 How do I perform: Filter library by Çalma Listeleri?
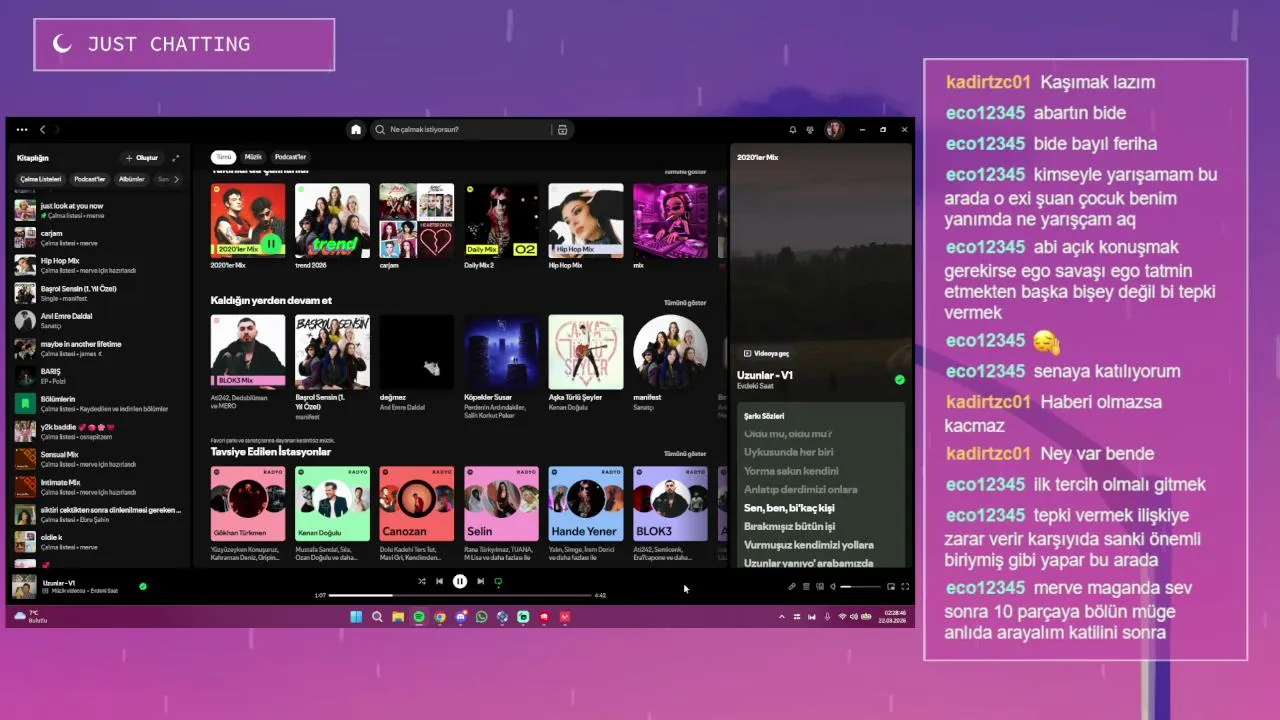41,179
